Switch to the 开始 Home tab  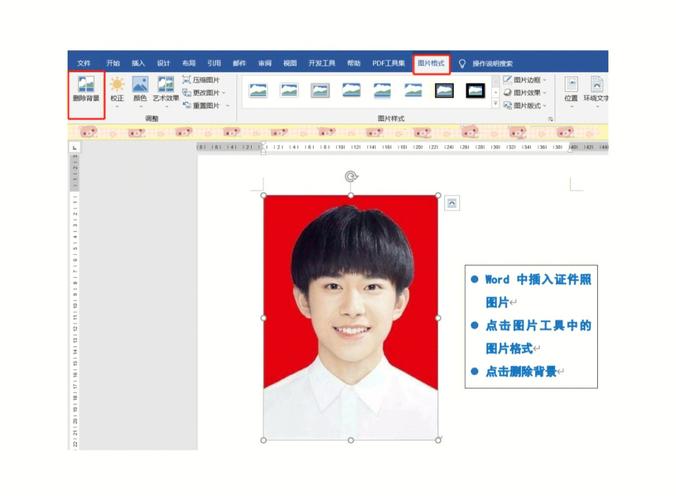click(113, 63)
